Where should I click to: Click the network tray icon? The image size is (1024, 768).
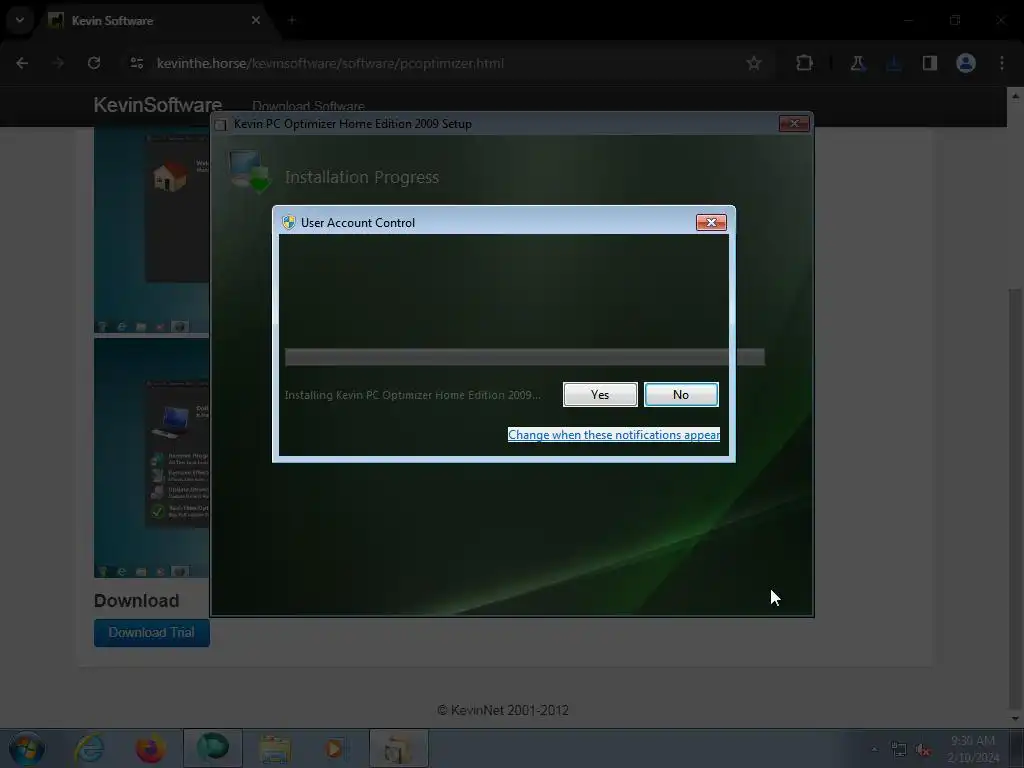click(899, 750)
